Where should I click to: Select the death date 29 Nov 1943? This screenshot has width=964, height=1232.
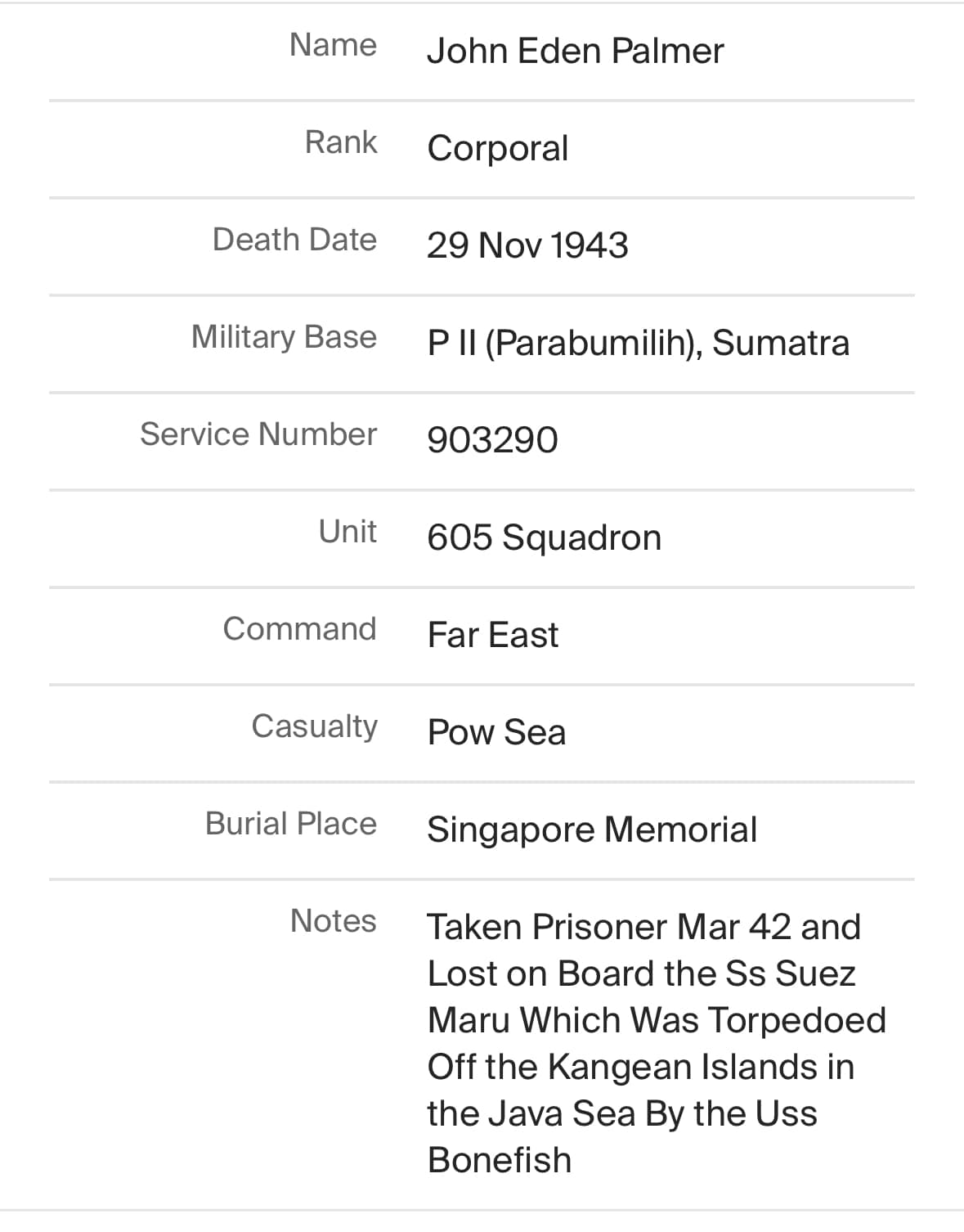pyautogui.click(x=527, y=245)
